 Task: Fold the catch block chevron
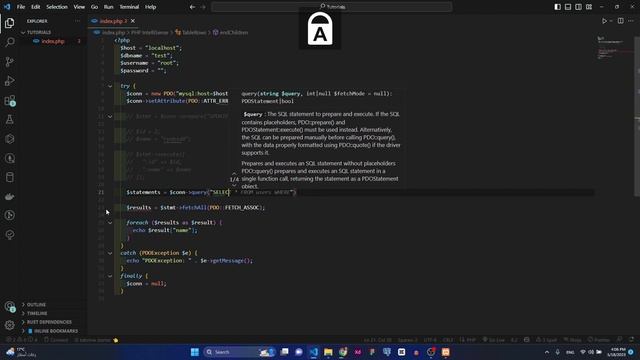pyautogui.click(x=110, y=253)
